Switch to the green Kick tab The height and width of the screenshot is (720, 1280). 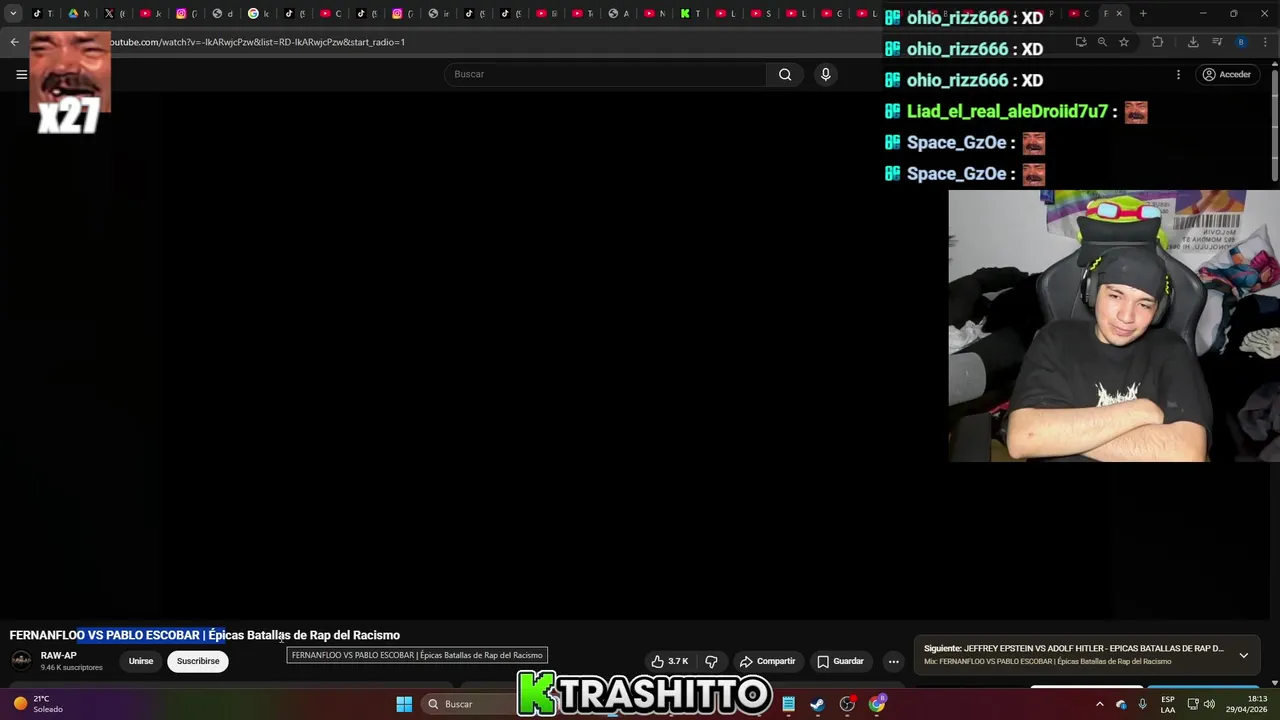pyautogui.click(x=690, y=14)
